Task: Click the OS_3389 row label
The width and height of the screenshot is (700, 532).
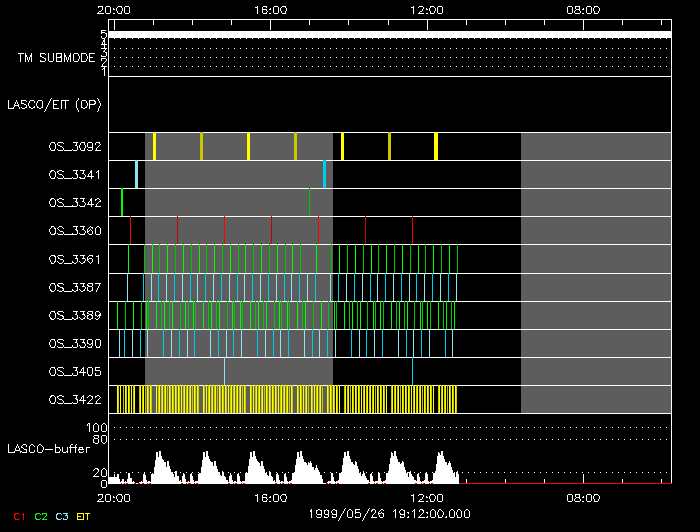Action: (x=75, y=315)
